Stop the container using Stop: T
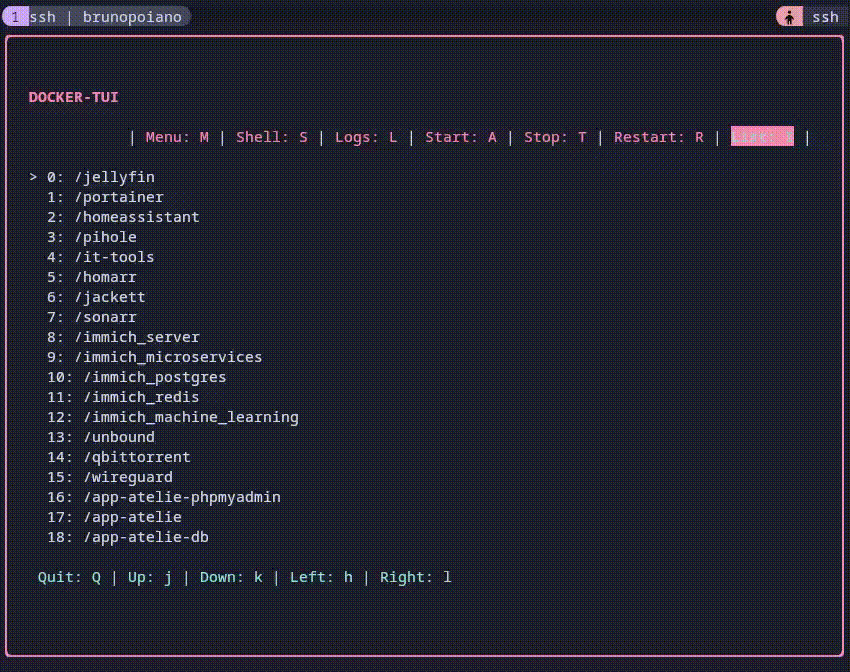 pos(556,137)
